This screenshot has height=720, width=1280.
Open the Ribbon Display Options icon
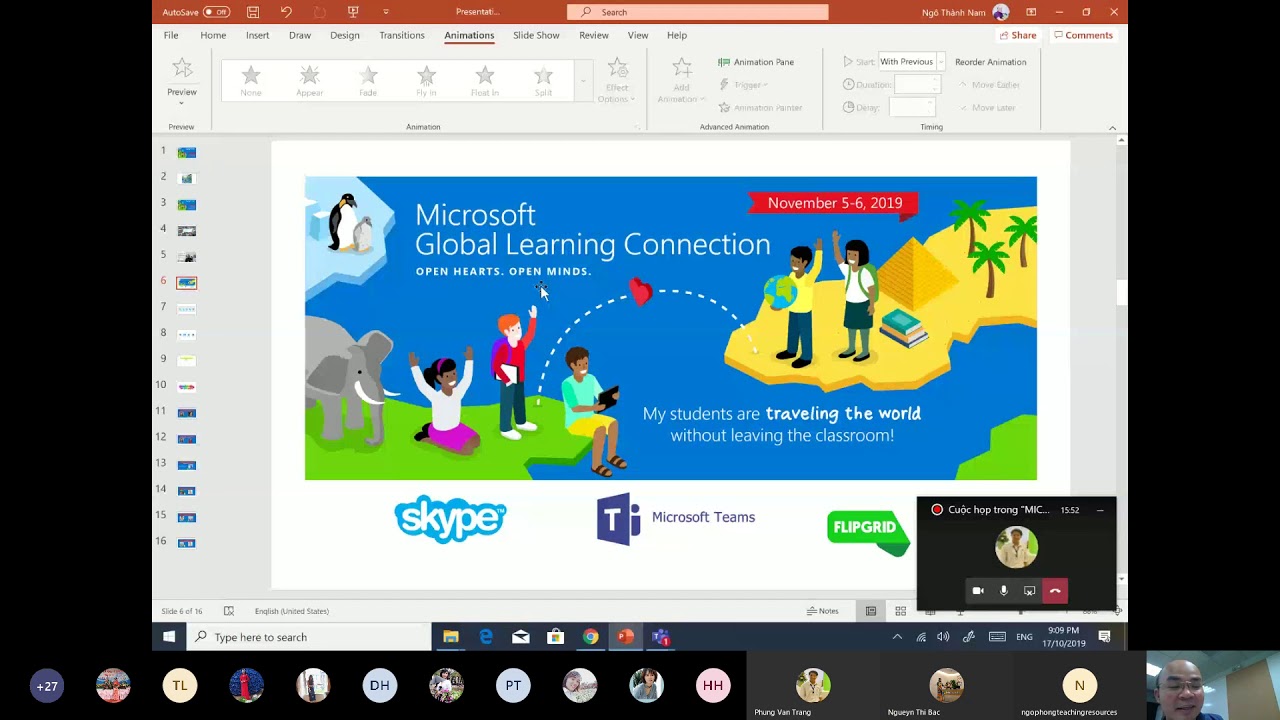(x=1031, y=12)
